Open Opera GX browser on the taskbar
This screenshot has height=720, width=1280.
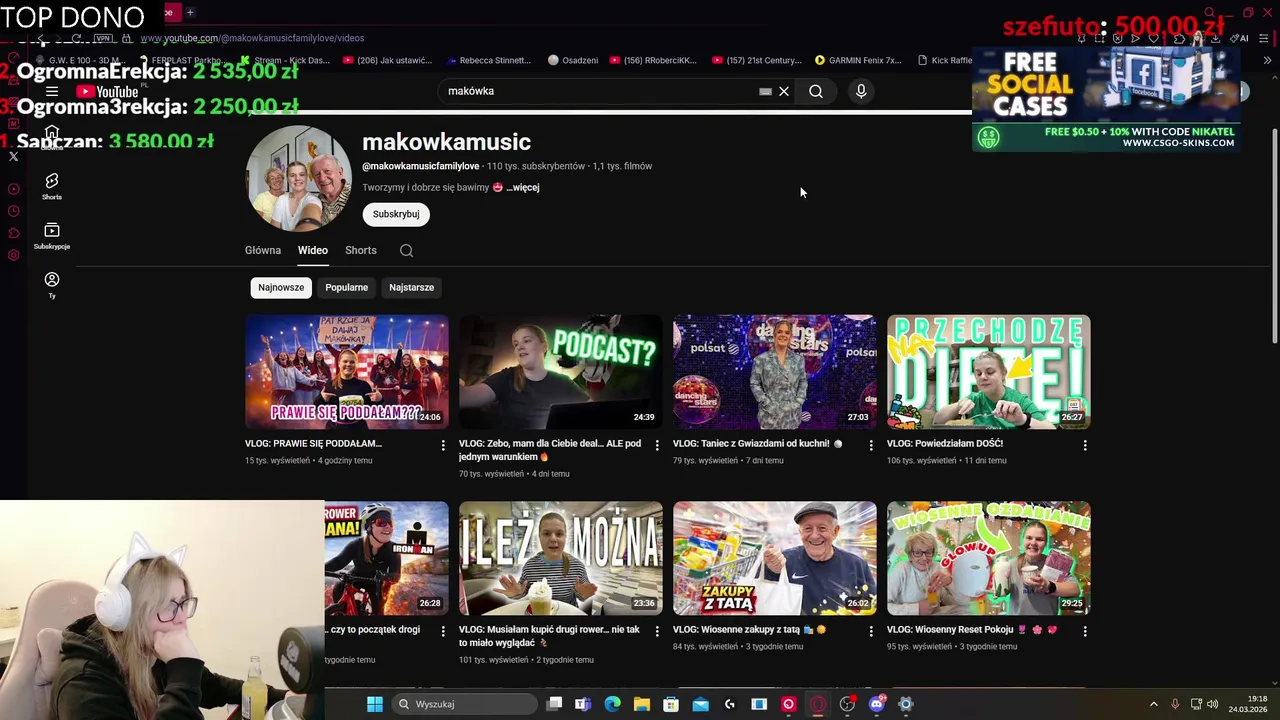tap(818, 704)
